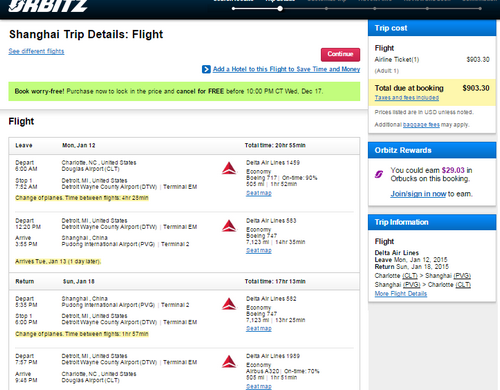Click the Delta logo for flight 582
500x390 pixels.
[229, 304]
